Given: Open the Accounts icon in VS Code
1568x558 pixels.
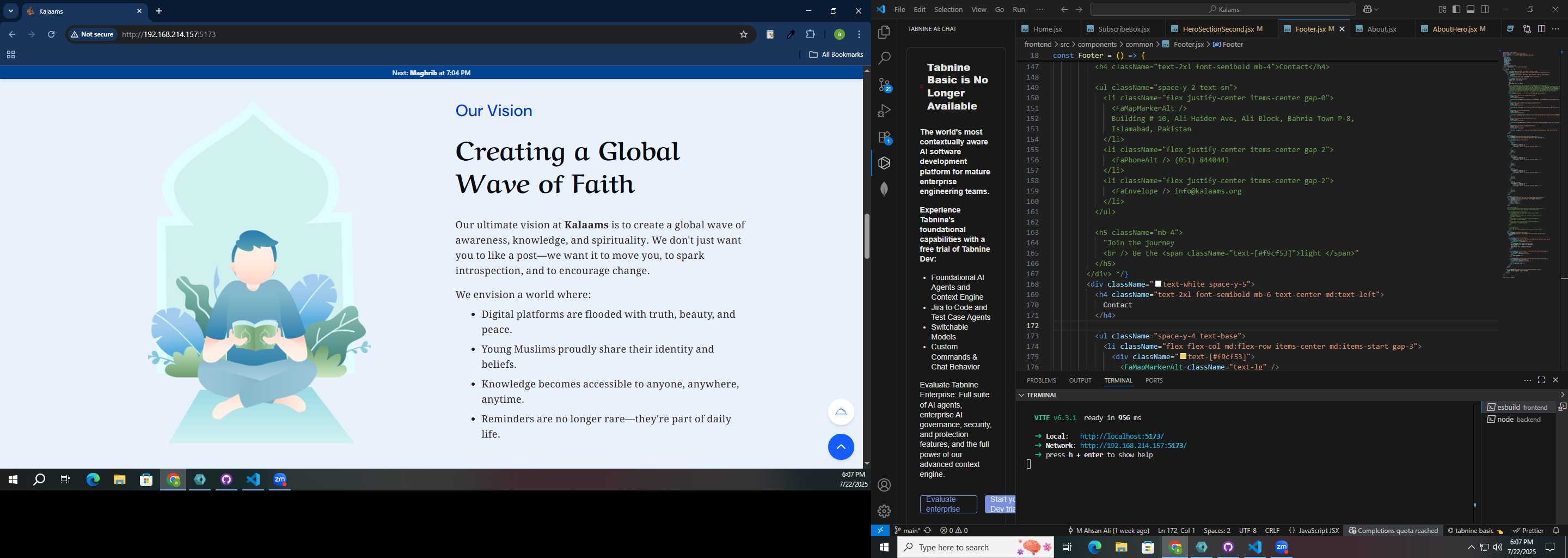Looking at the screenshot, I should [884, 485].
